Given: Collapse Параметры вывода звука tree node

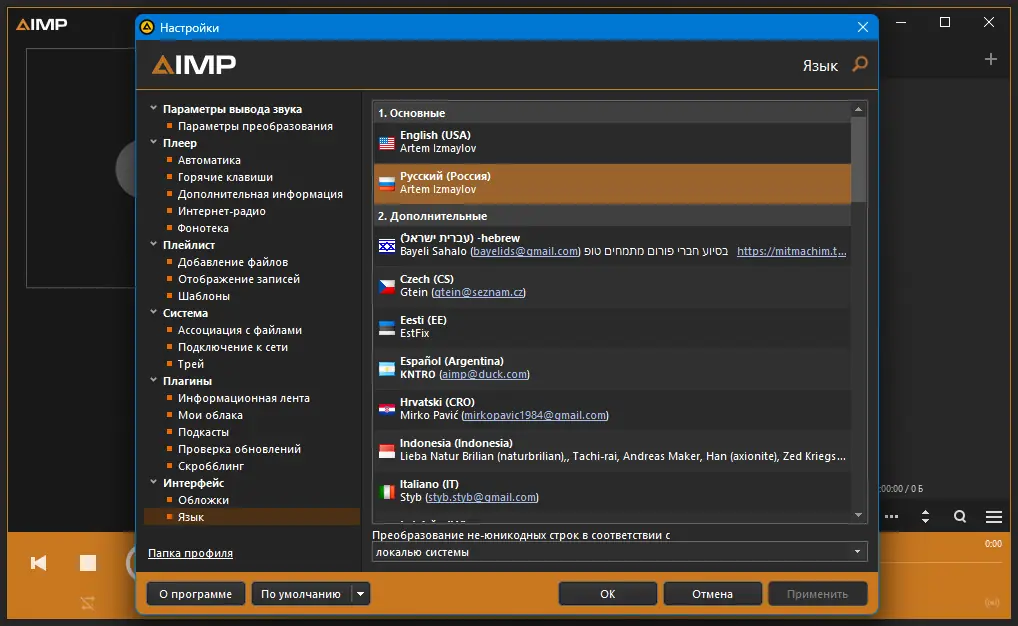Looking at the screenshot, I should pos(154,108).
